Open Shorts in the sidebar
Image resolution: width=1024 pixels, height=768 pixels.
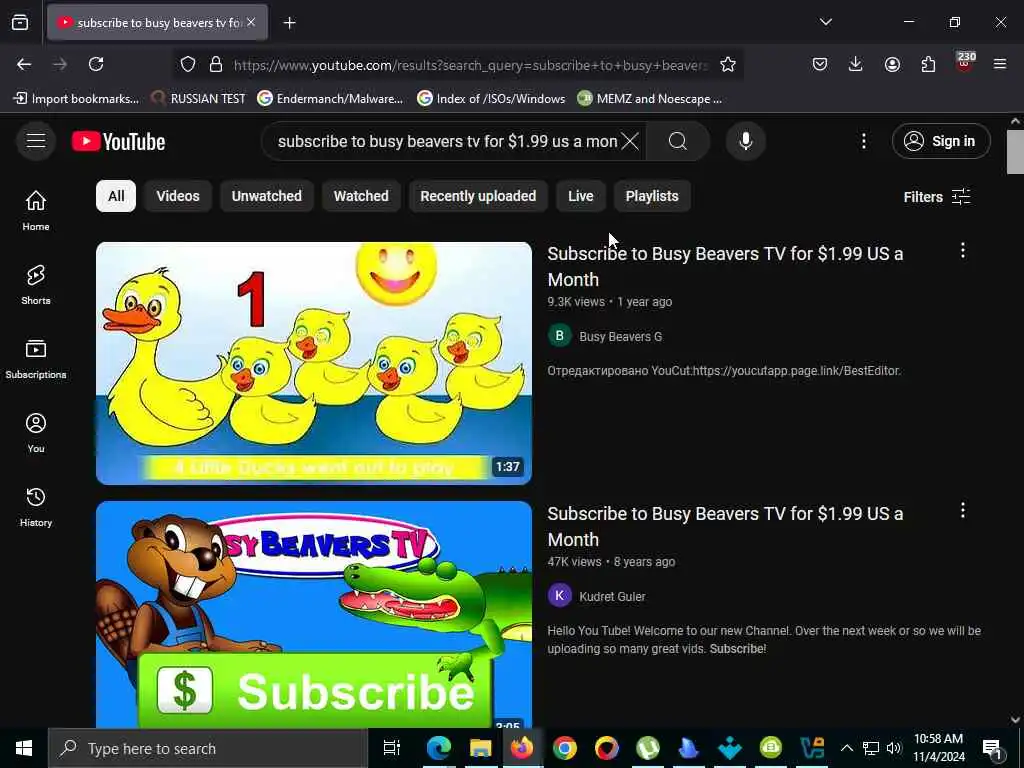(36, 285)
